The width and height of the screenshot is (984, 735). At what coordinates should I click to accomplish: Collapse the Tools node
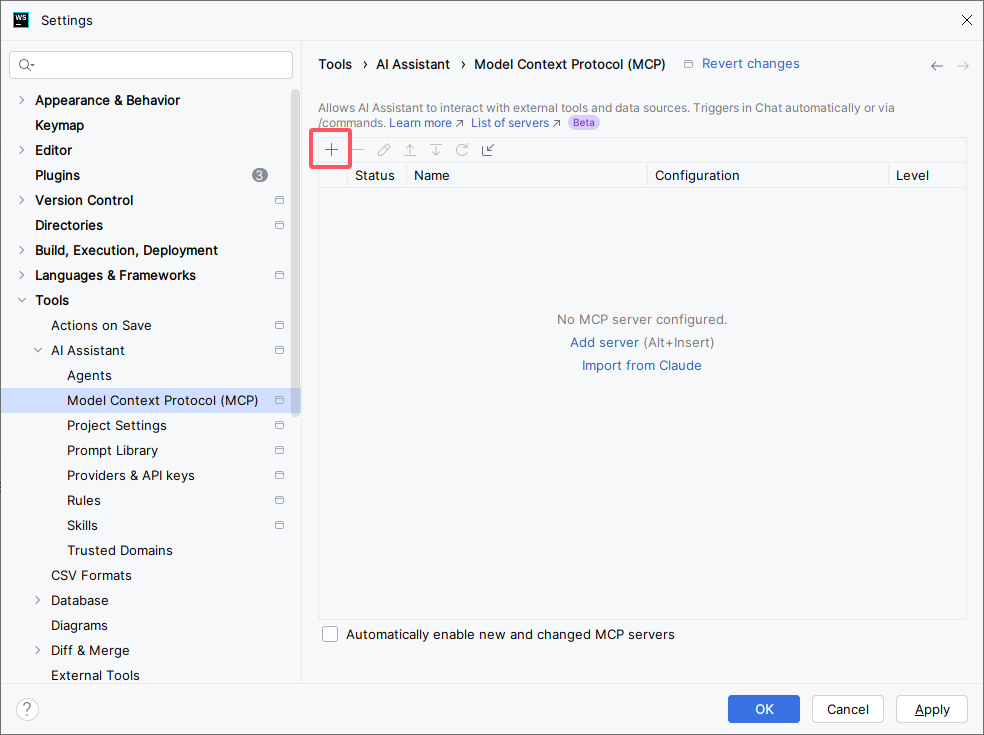[21, 300]
